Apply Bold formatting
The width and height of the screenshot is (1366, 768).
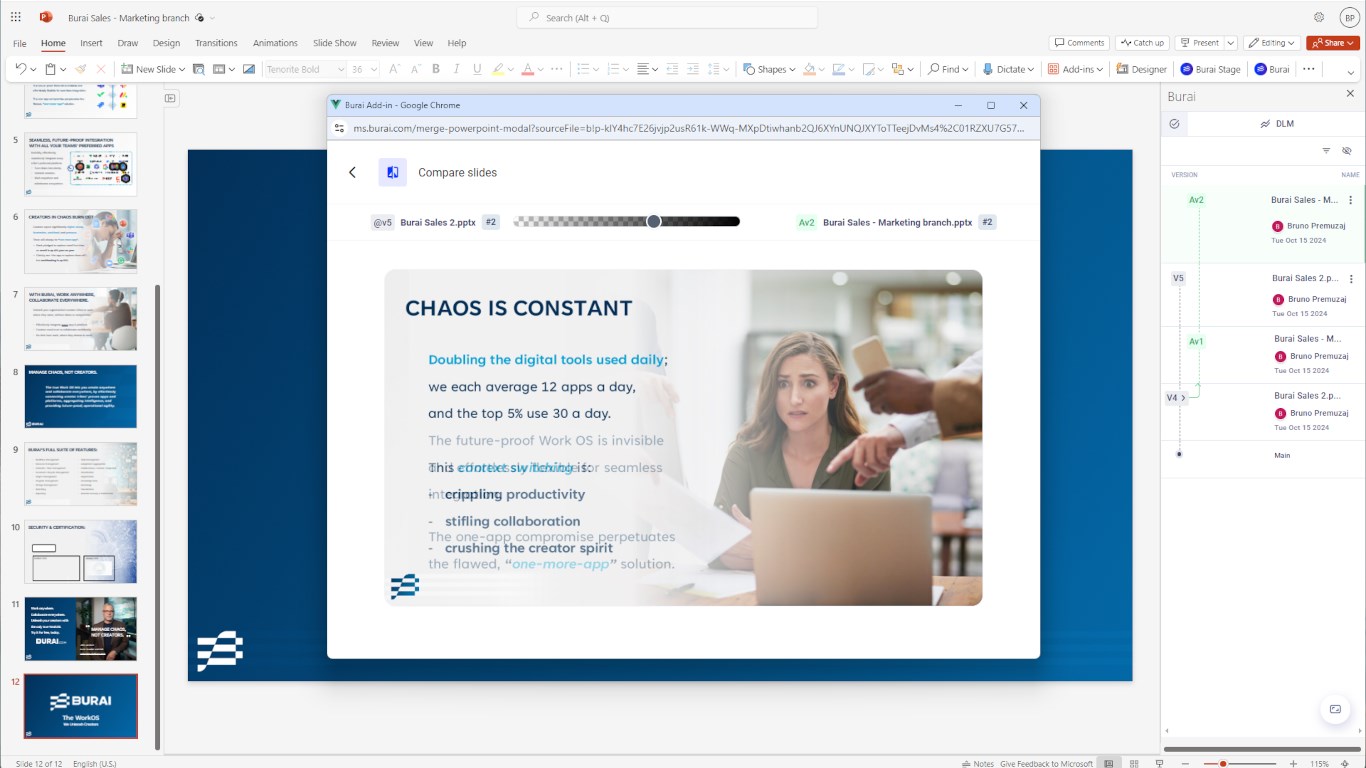[x=436, y=69]
